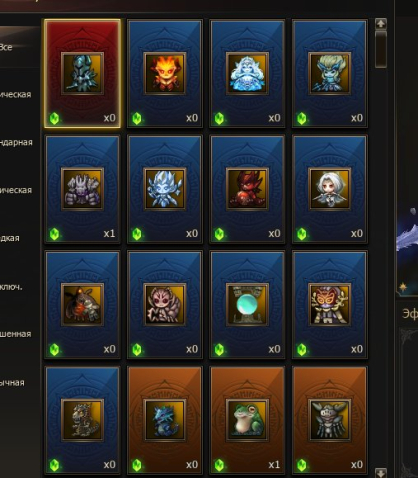The width and height of the screenshot is (418, 478).
Task: Click the vertical scrollbar thumb
Action: click(381, 49)
